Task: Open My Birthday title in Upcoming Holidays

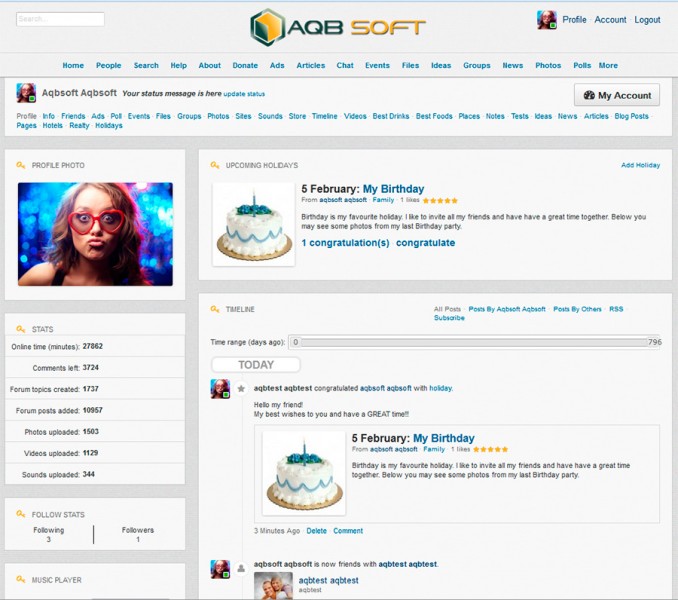Action: pyautogui.click(x=393, y=189)
